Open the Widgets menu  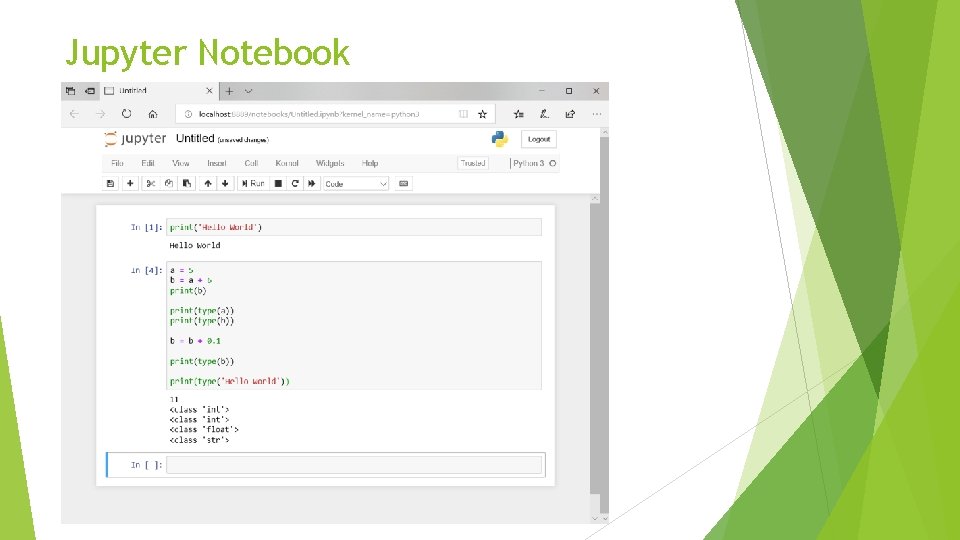330,163
